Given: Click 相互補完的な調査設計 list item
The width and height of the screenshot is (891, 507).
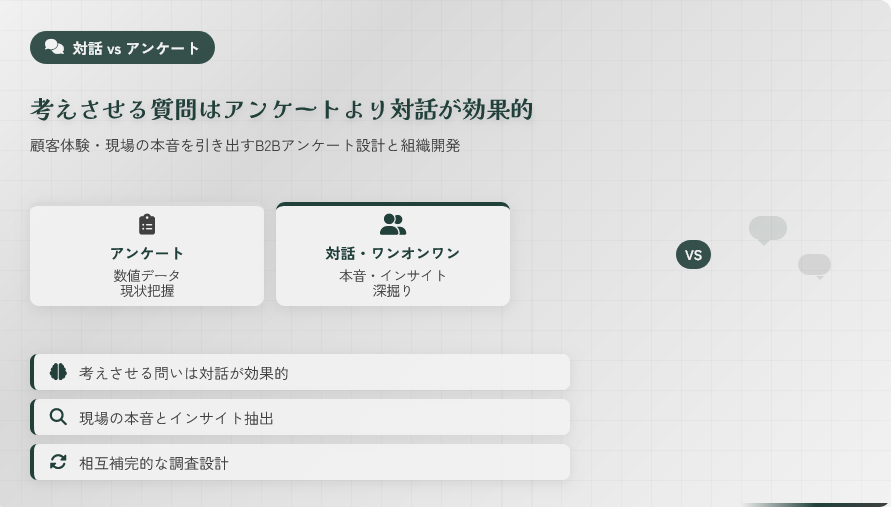Looking at the screenshot, I should pos(300,462).
